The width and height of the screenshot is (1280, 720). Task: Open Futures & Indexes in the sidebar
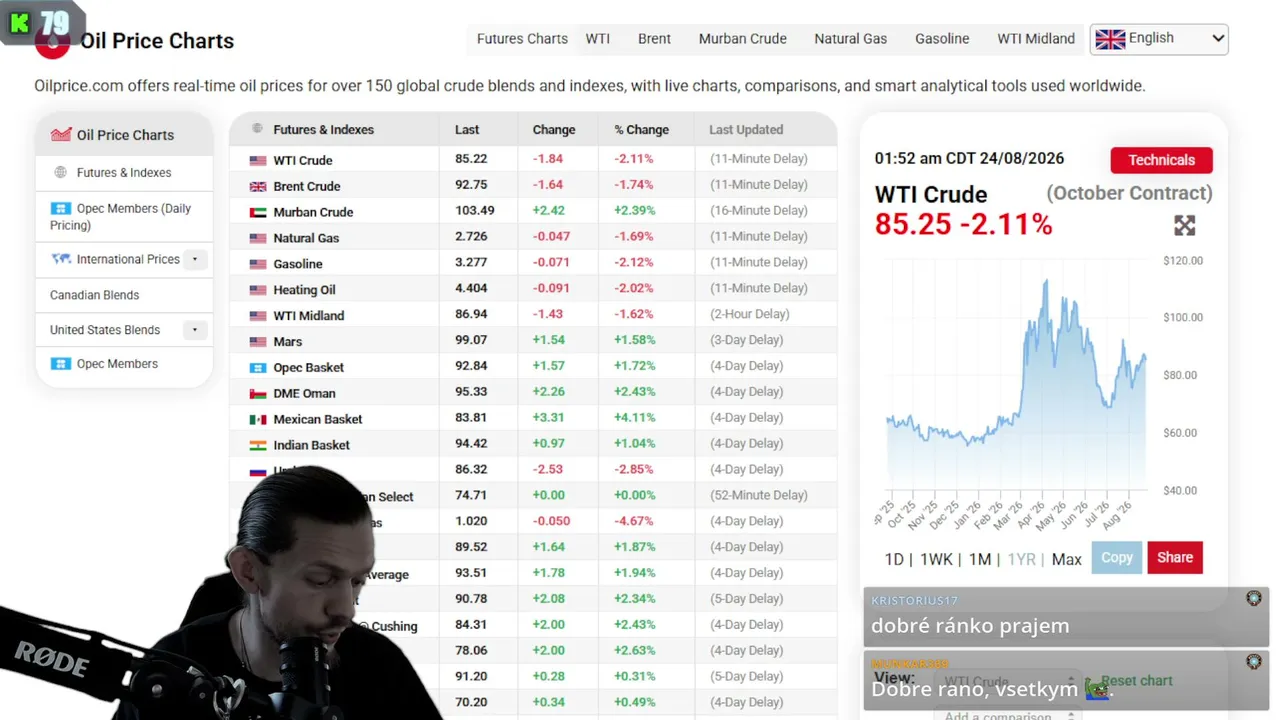(x=124, y=172)
